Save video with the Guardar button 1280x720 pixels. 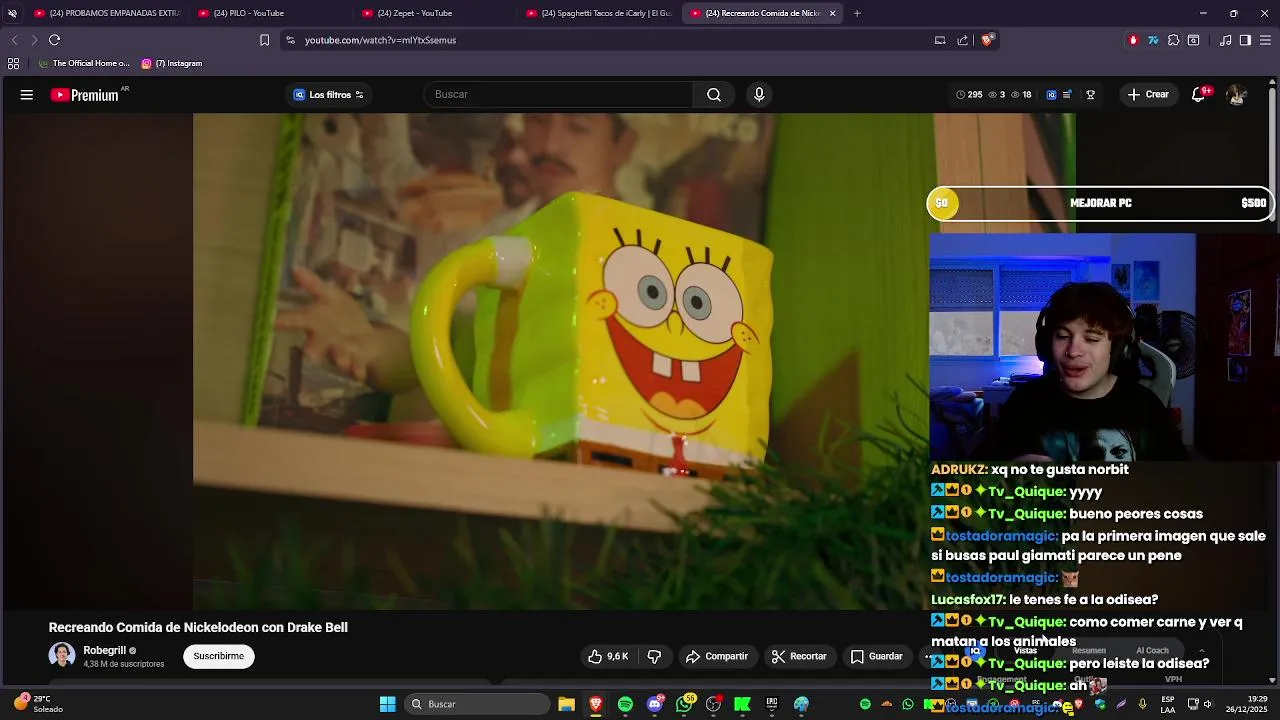tap(876, 656)
